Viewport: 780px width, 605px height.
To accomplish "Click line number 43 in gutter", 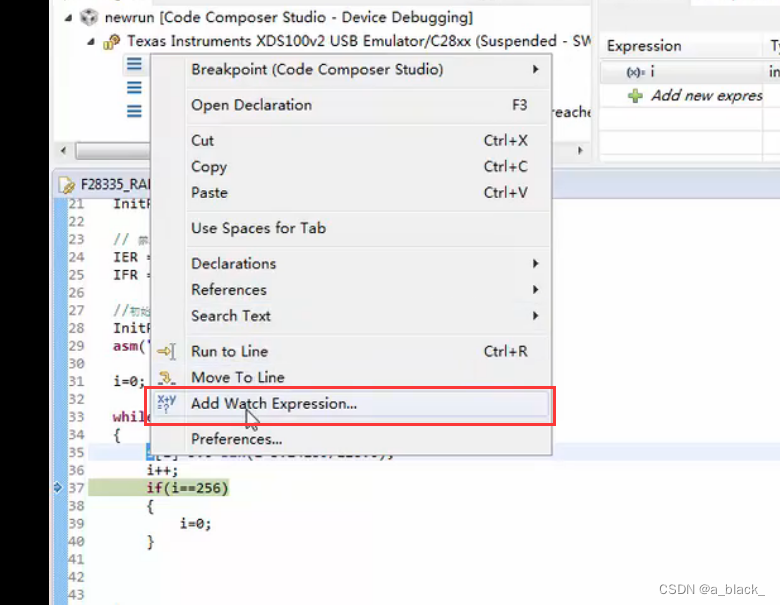I will tap(76, 595).
